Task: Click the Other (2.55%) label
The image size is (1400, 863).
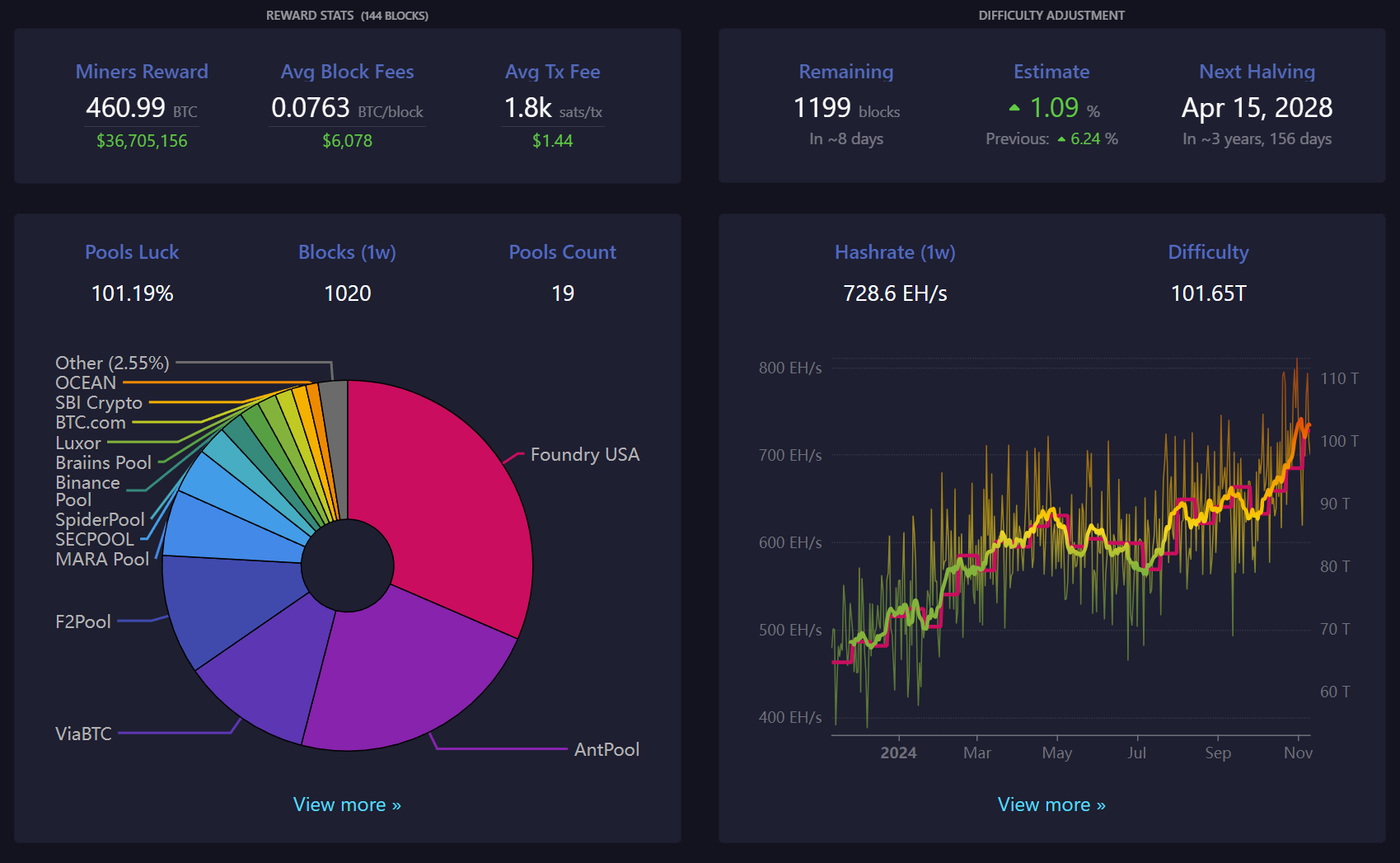Action: pyautogui.click(x=112, y=363)
